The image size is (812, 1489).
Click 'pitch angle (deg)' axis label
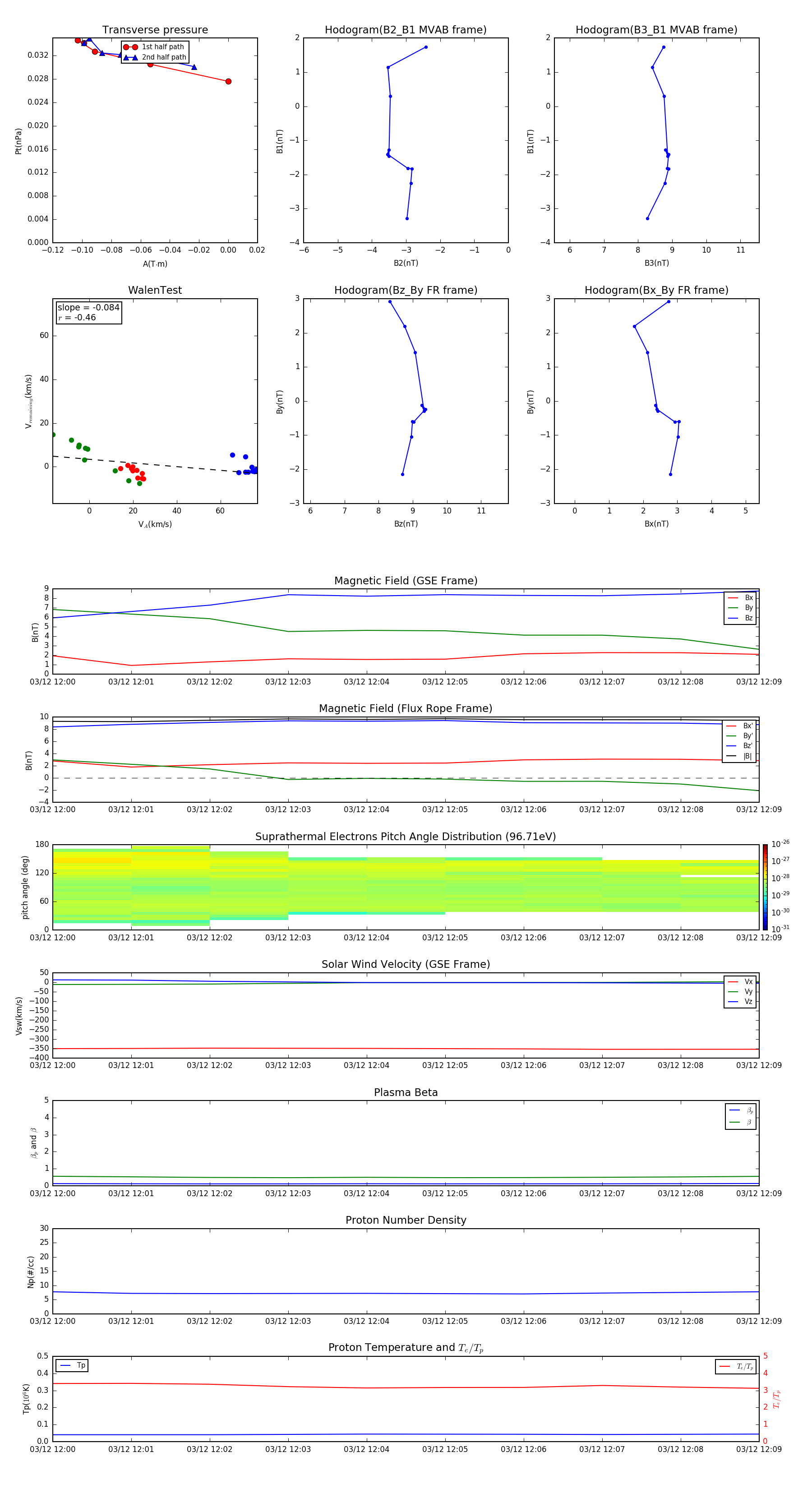(x=25, y=887)
